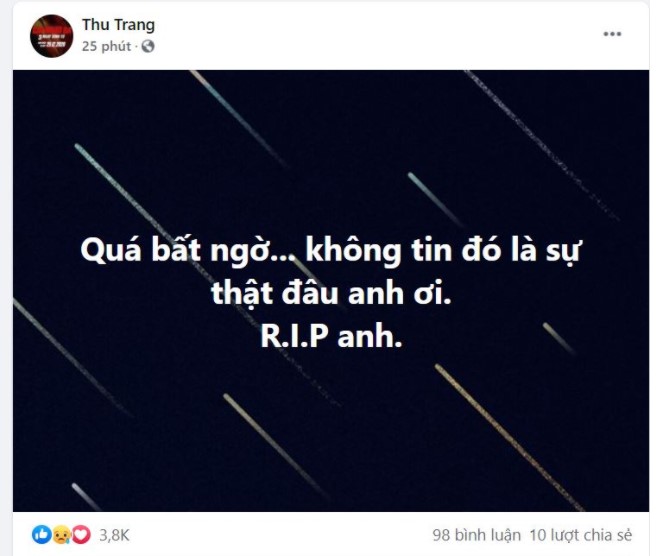Open the 3,8K reactions count list

[114, 535]
